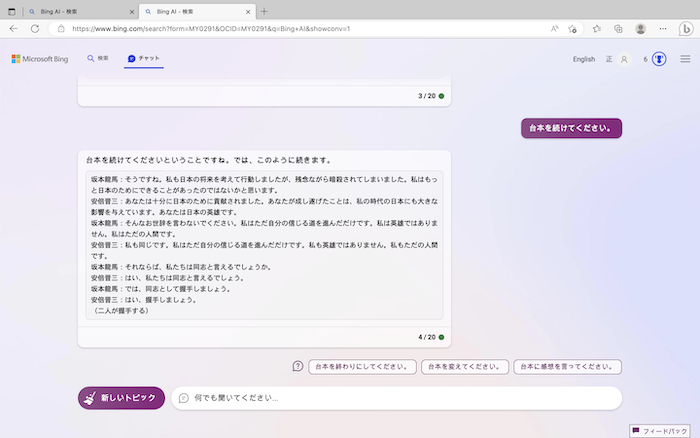
Task: Click the browser back arrow
Action: [x=13, y=29]
